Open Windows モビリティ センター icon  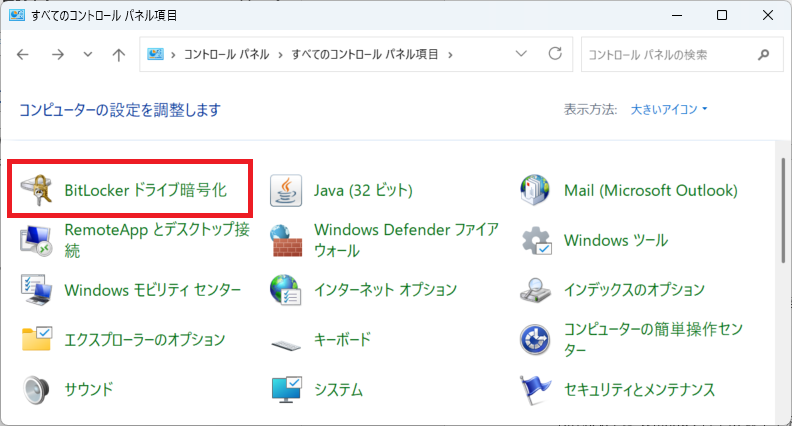pyautogui.click(x=36, y=290)
